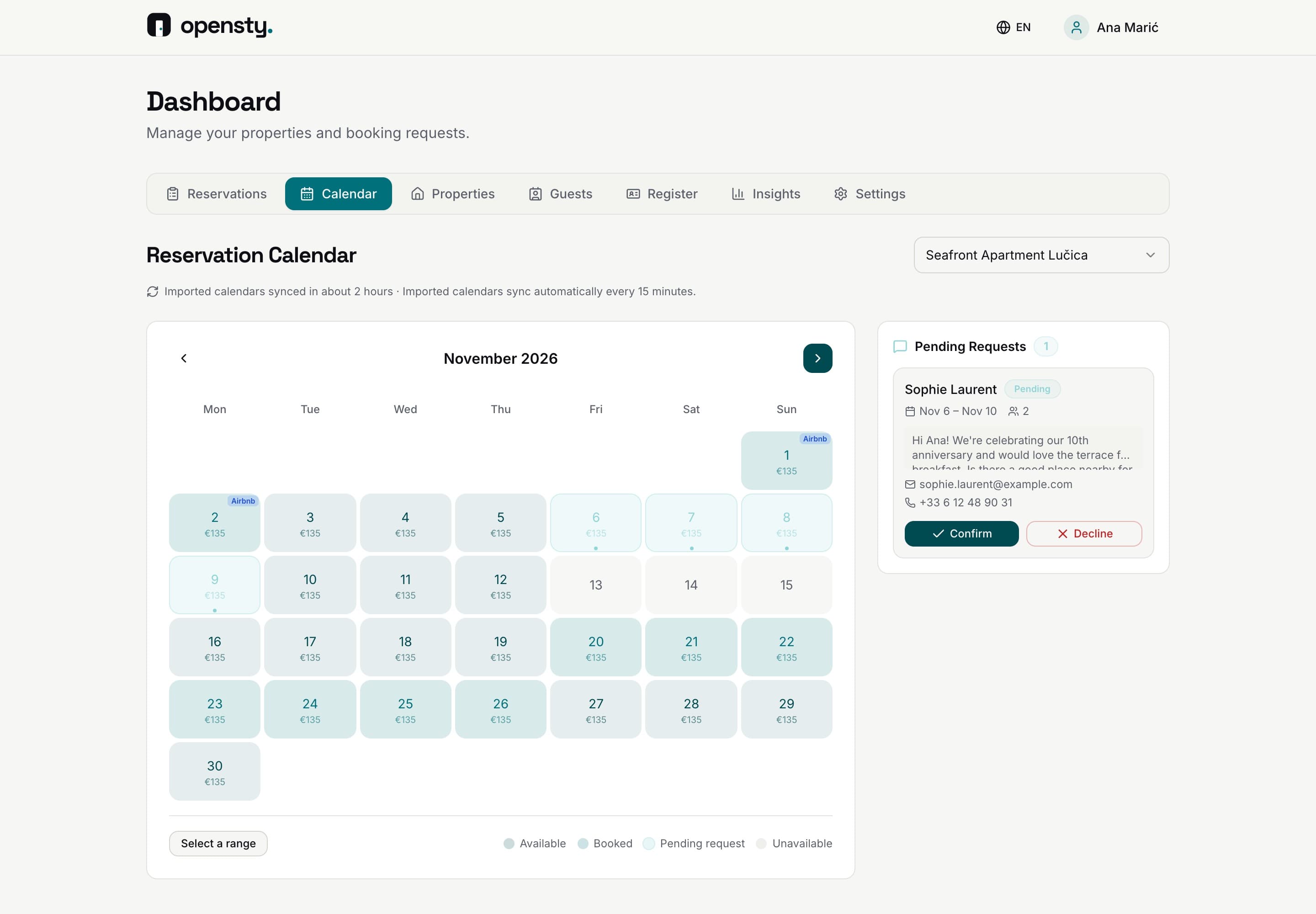Select November 13 unavailable day cell
This screenshot has width=1316, height=914.
tap(595, 585)
